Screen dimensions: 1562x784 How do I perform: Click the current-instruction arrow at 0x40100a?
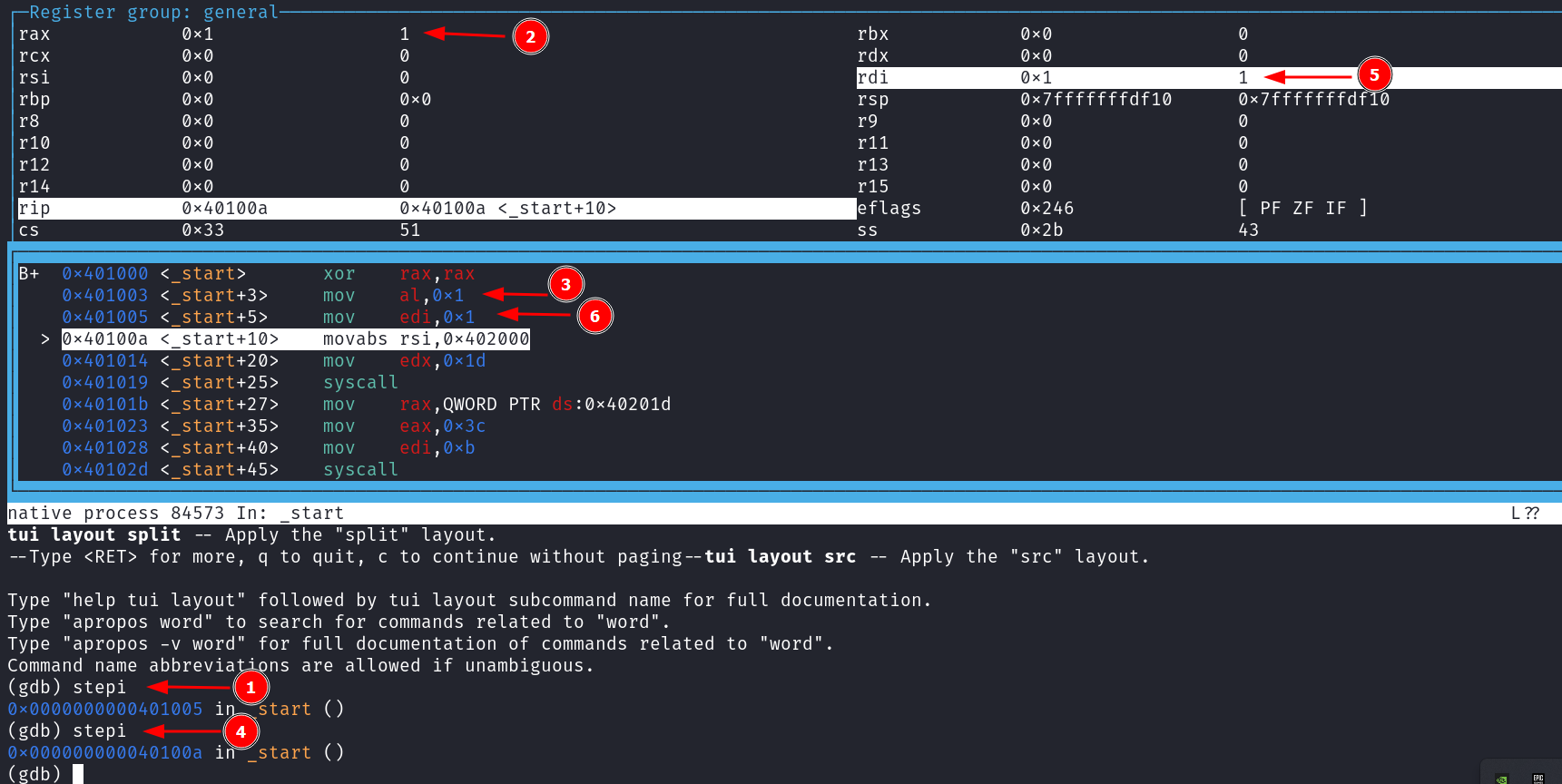tap(44, 339)
